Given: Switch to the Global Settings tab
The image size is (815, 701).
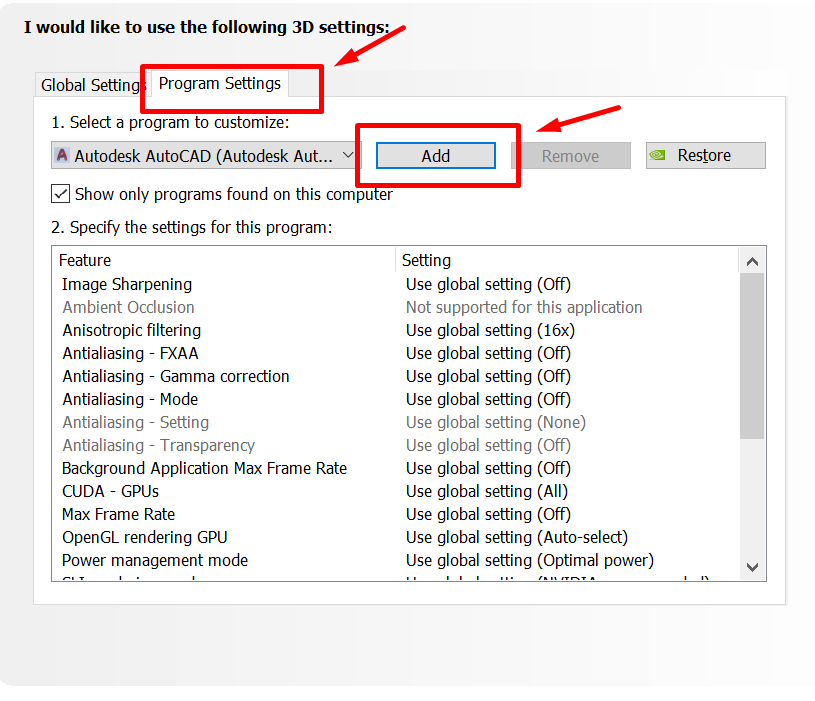Looking at the screenshot, I should tap(90, 85).
